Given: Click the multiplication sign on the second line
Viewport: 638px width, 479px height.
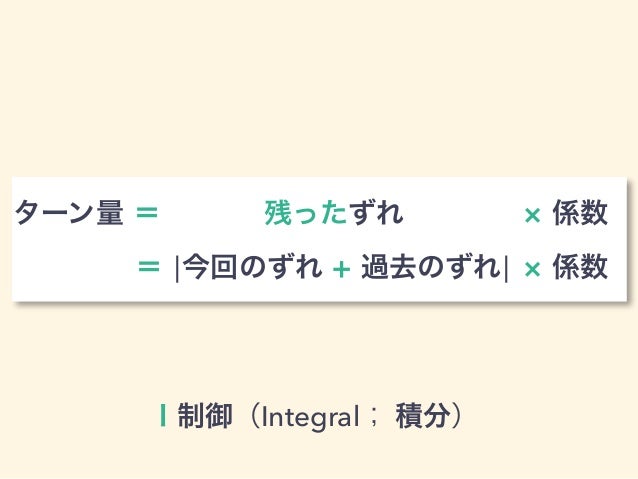Looking at the screenshot, I should (532, 269).
